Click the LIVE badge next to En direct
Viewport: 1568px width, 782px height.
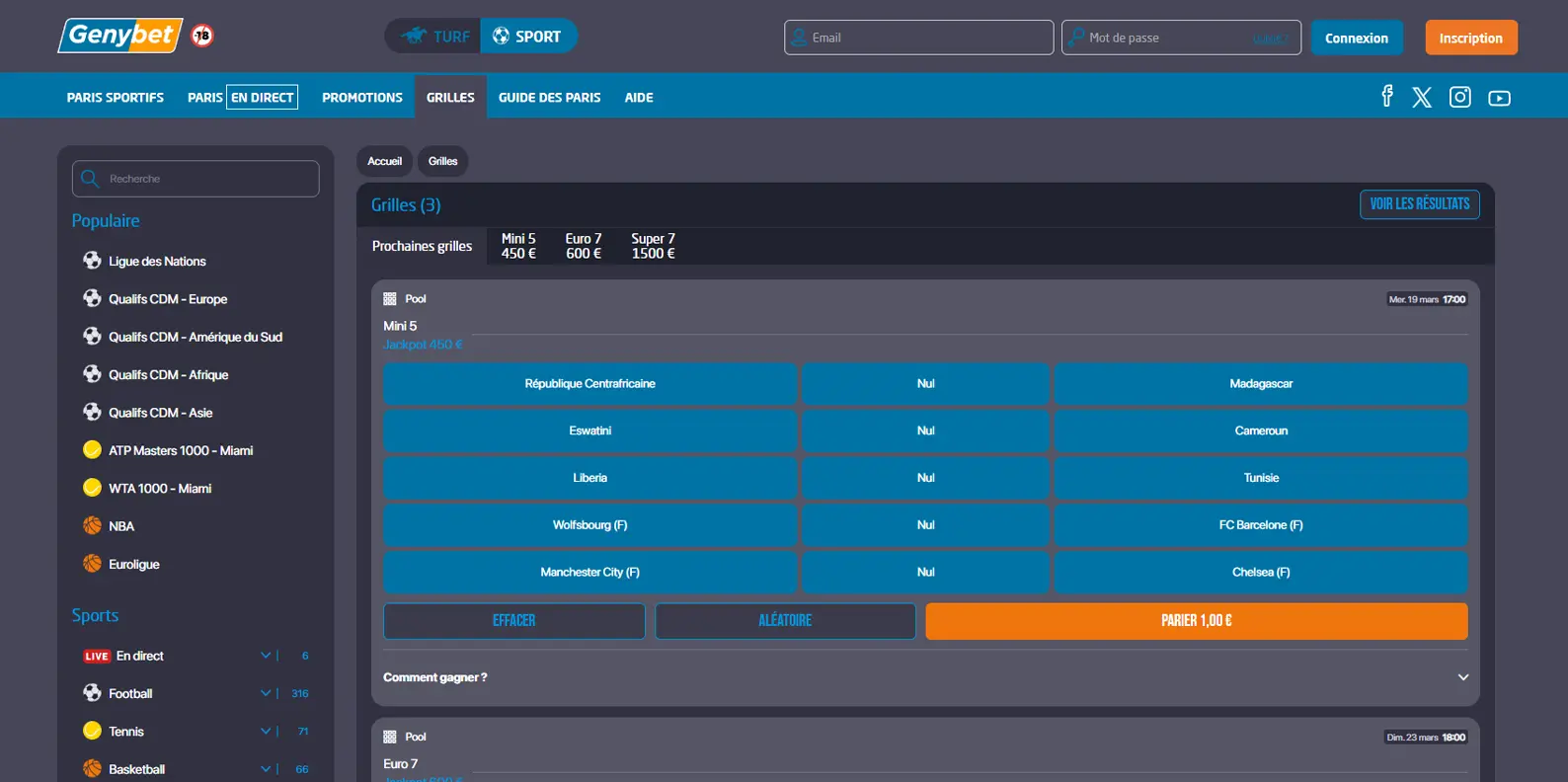click(97, 656)
